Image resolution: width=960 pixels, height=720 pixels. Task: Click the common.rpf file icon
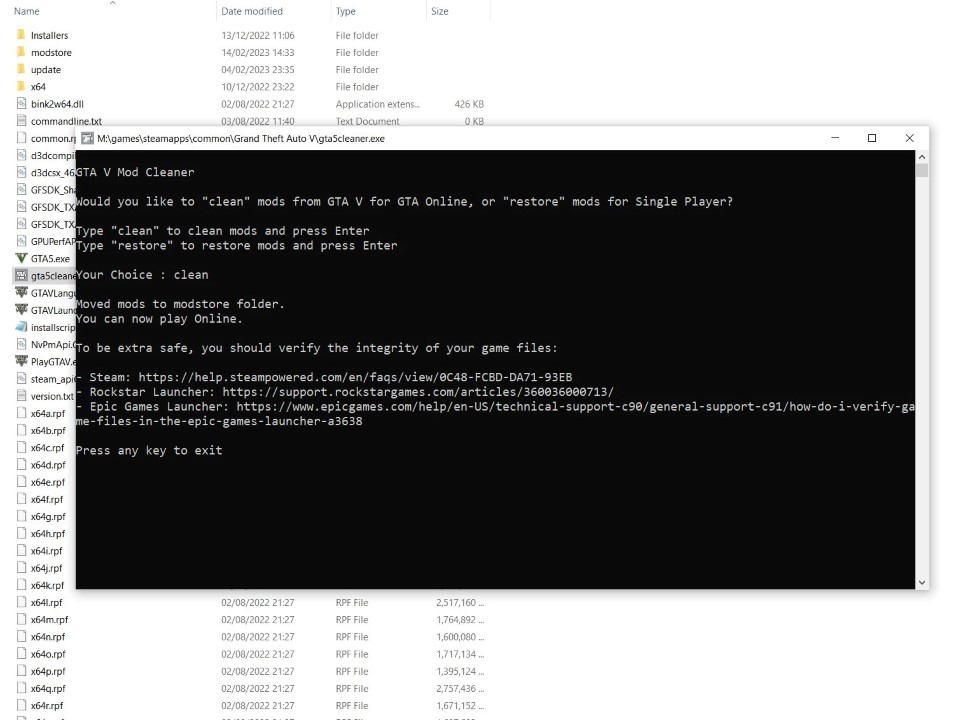pyautogui.click(x=21, y=138)
